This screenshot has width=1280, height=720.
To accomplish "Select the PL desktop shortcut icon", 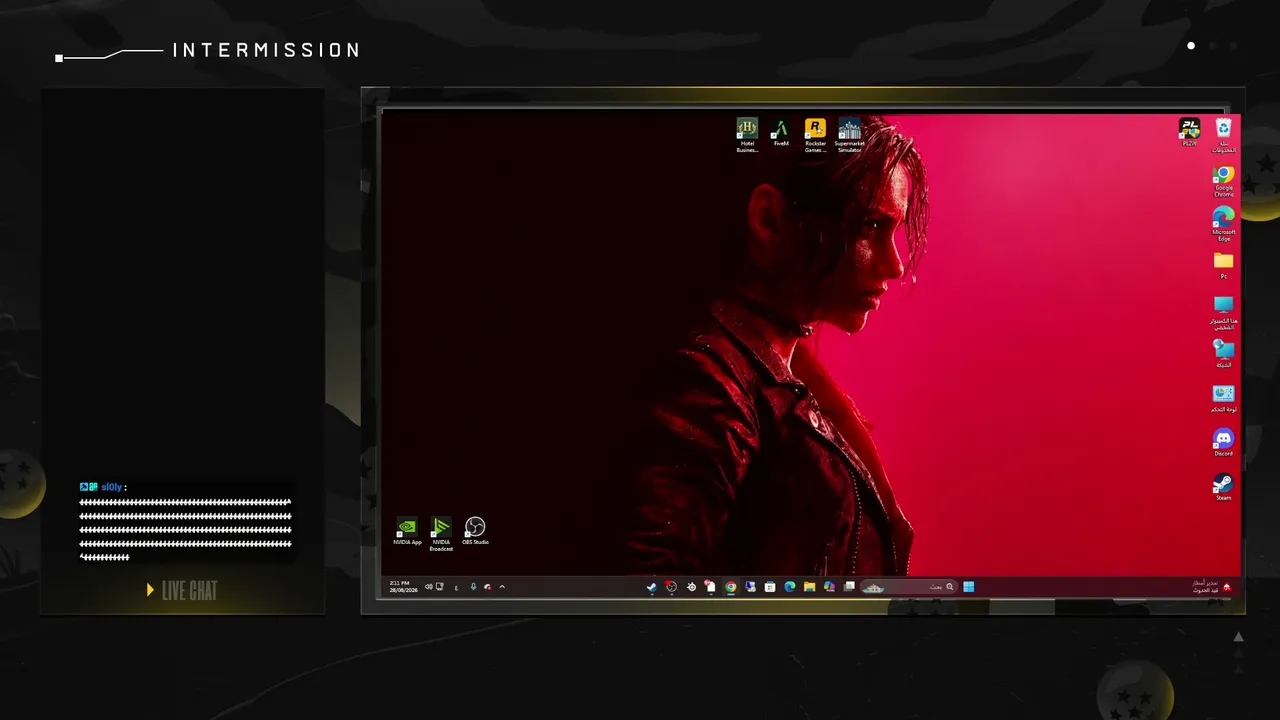I will pos(1189,132).
